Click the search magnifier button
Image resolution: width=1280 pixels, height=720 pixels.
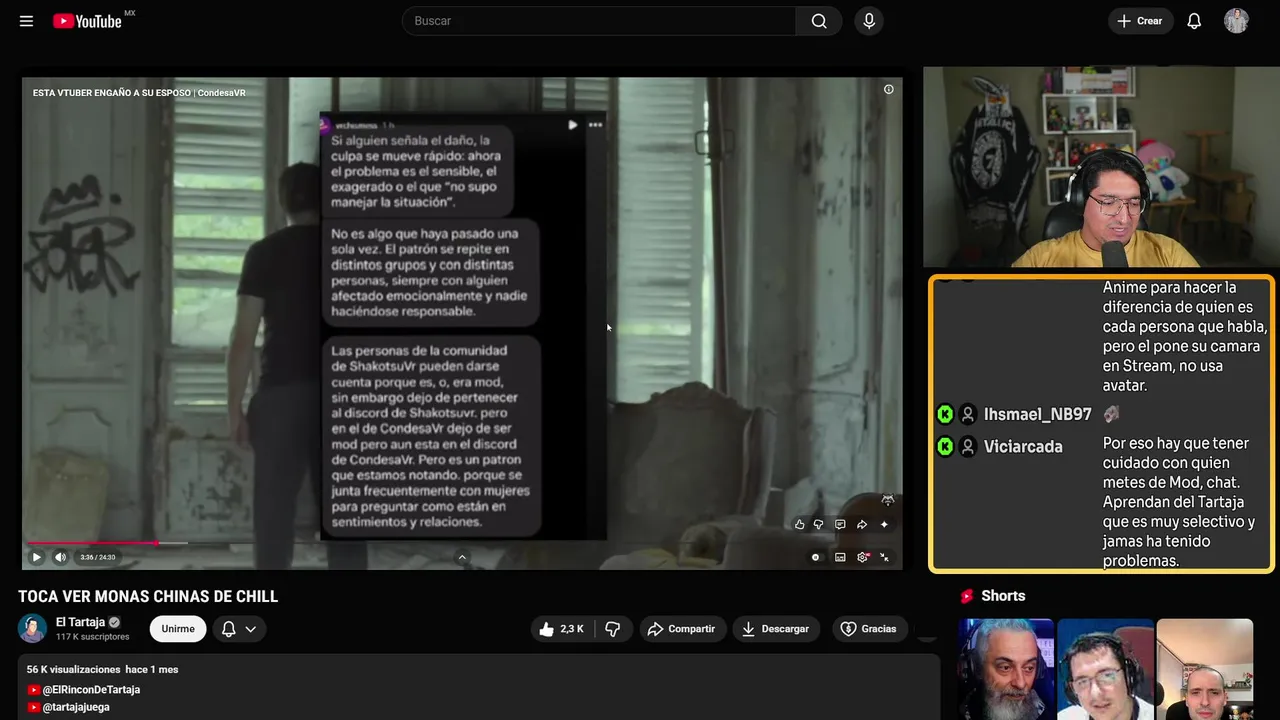[x=819, y=21]
